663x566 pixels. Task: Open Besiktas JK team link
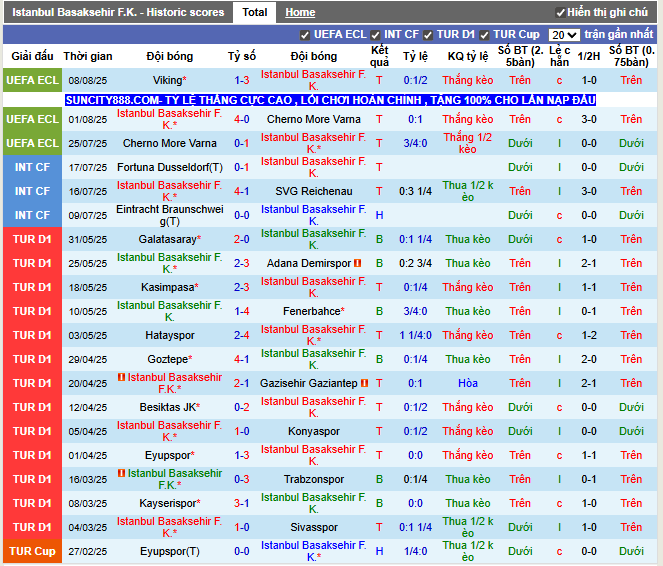pyautogui.click(x=167, y=407)
